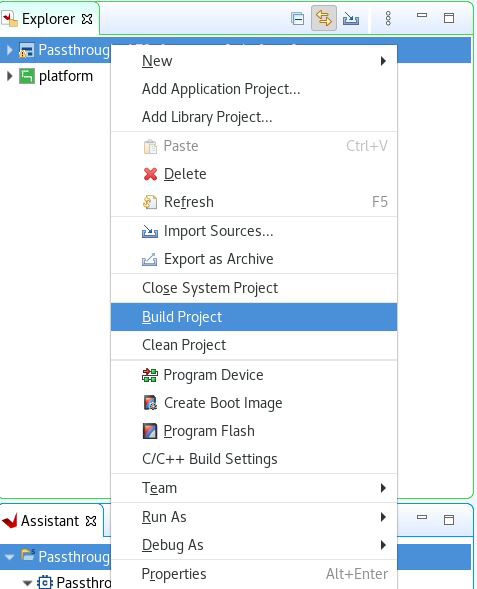Toggle Link with Editor button
The width and height of the screenshot is (477, 589).
(x=324, y=18)
